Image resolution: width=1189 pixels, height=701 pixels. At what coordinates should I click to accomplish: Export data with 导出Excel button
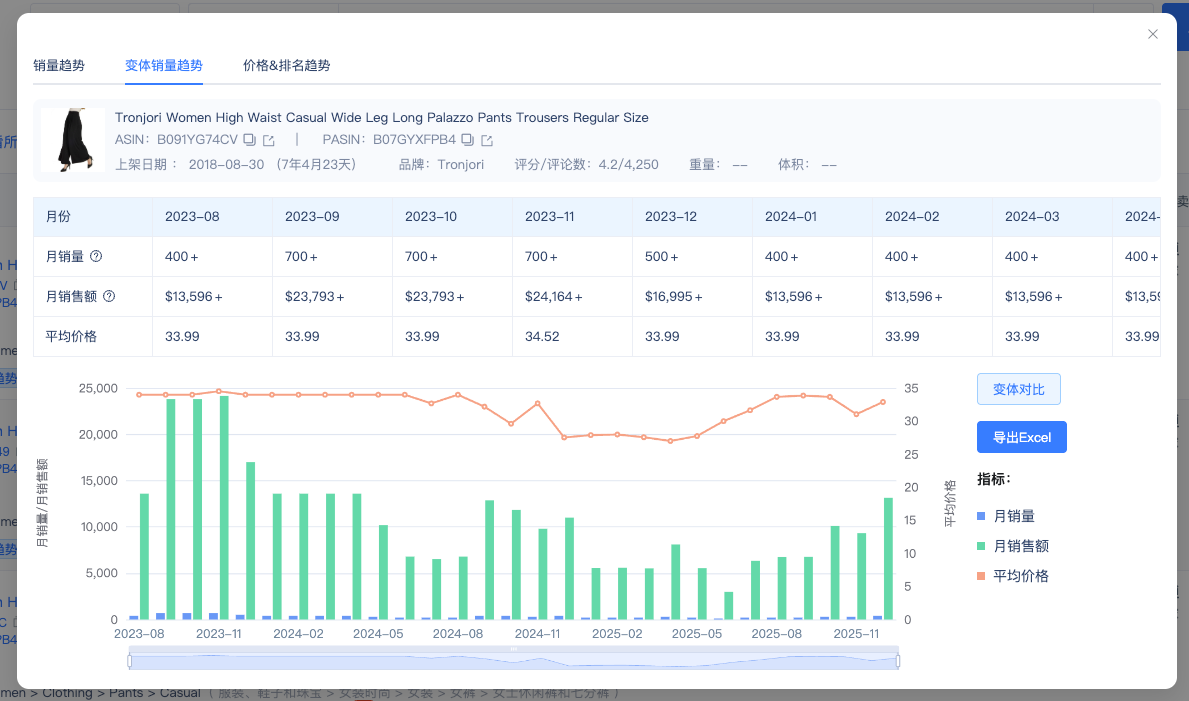pos(1021,437)
